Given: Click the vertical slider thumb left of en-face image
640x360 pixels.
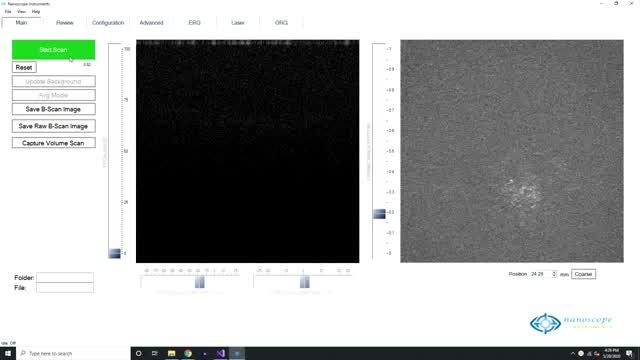Looking at the screenshot, I should pyautogui.click(x=379, y=213).
